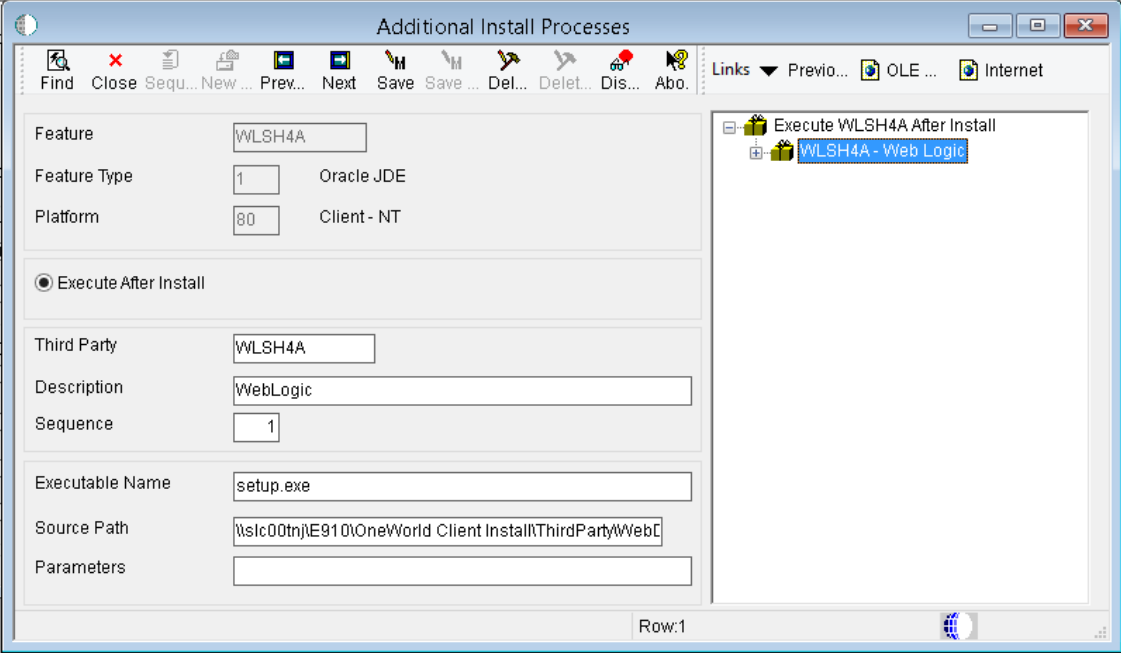Click the Executable Name field setup.exe

click(462, 486)
